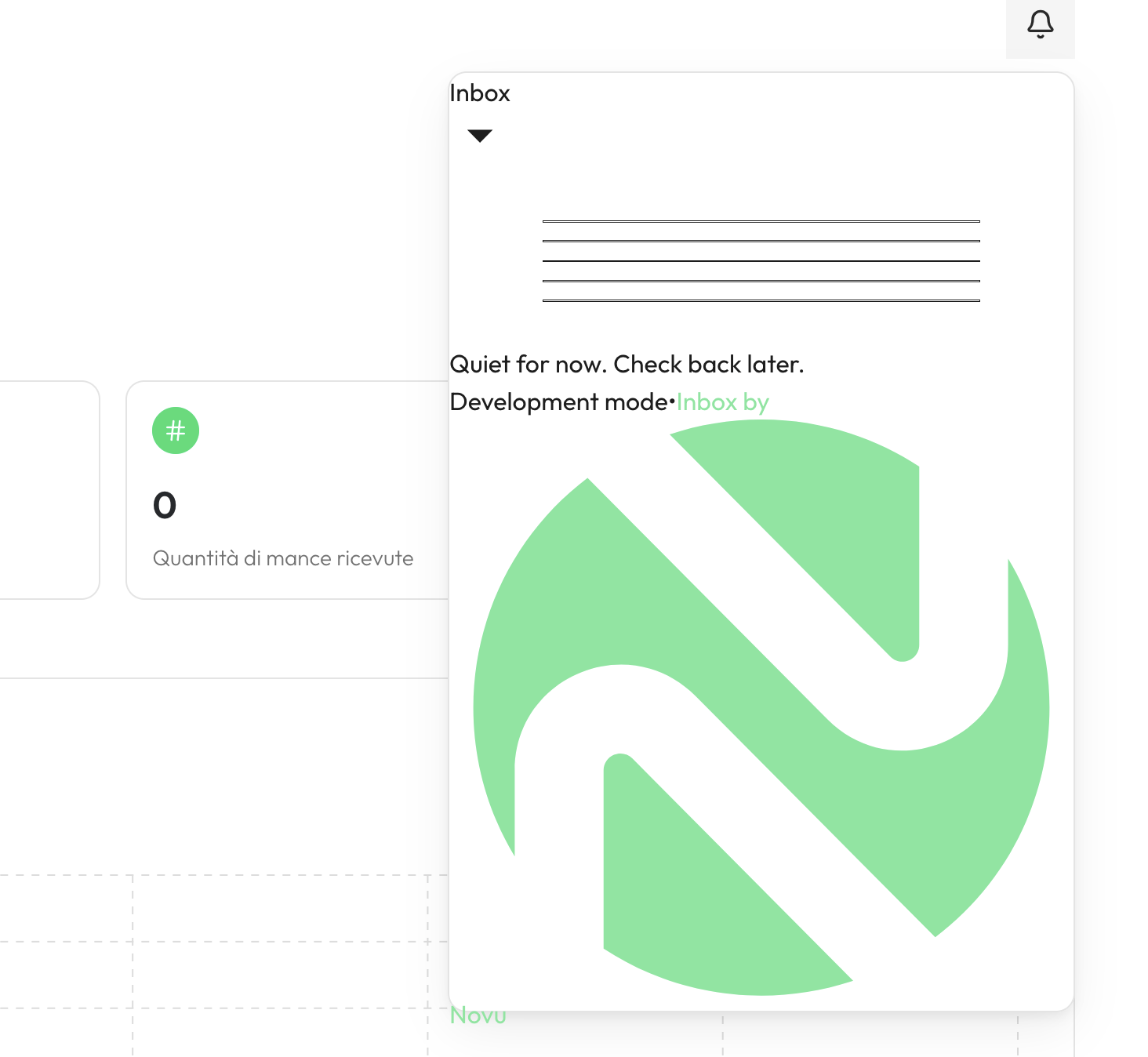Click the "Quantità di mance ricevute" label

[283, 558]
